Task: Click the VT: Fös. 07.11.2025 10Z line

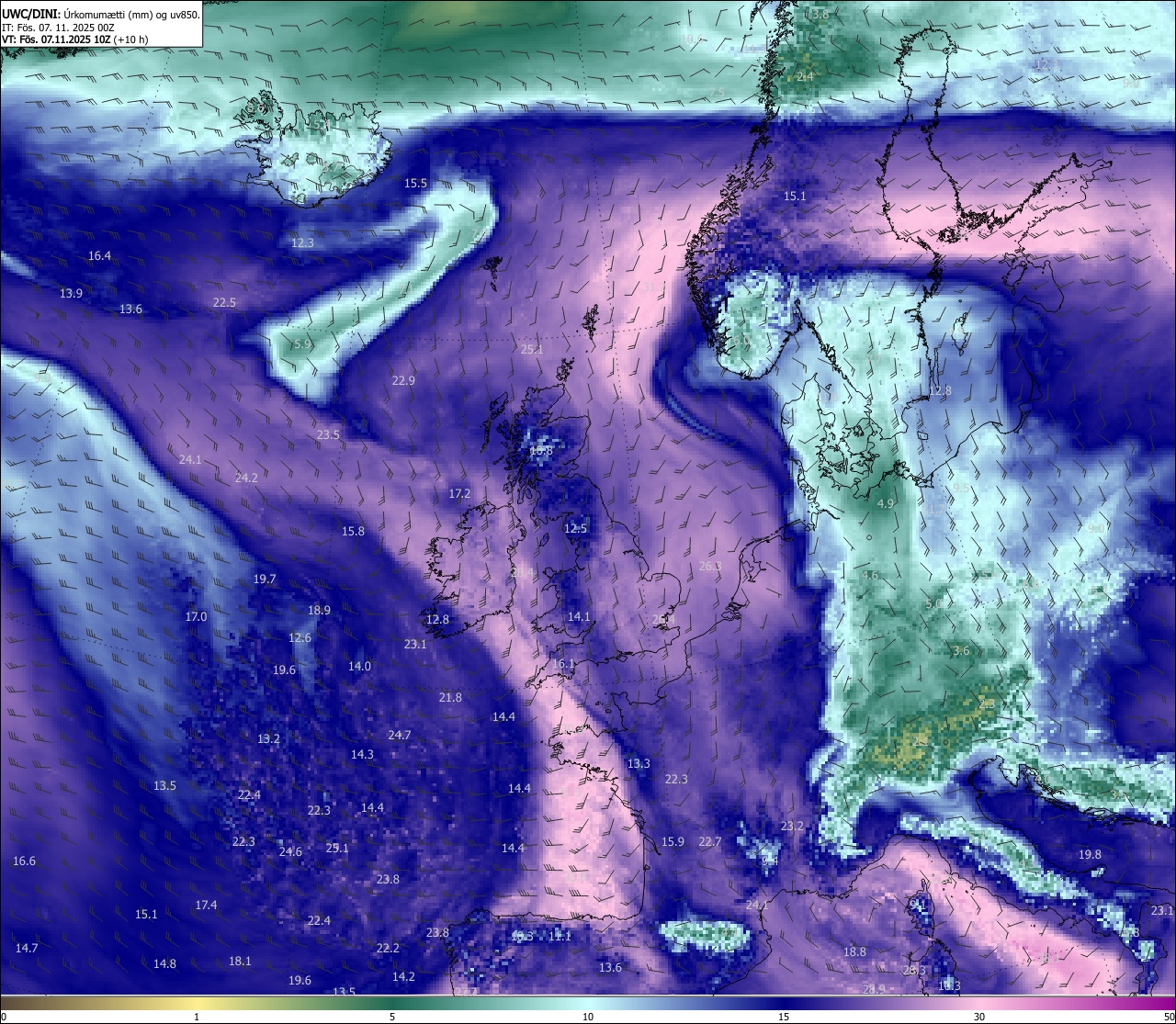Action: (x=75, y=39)
